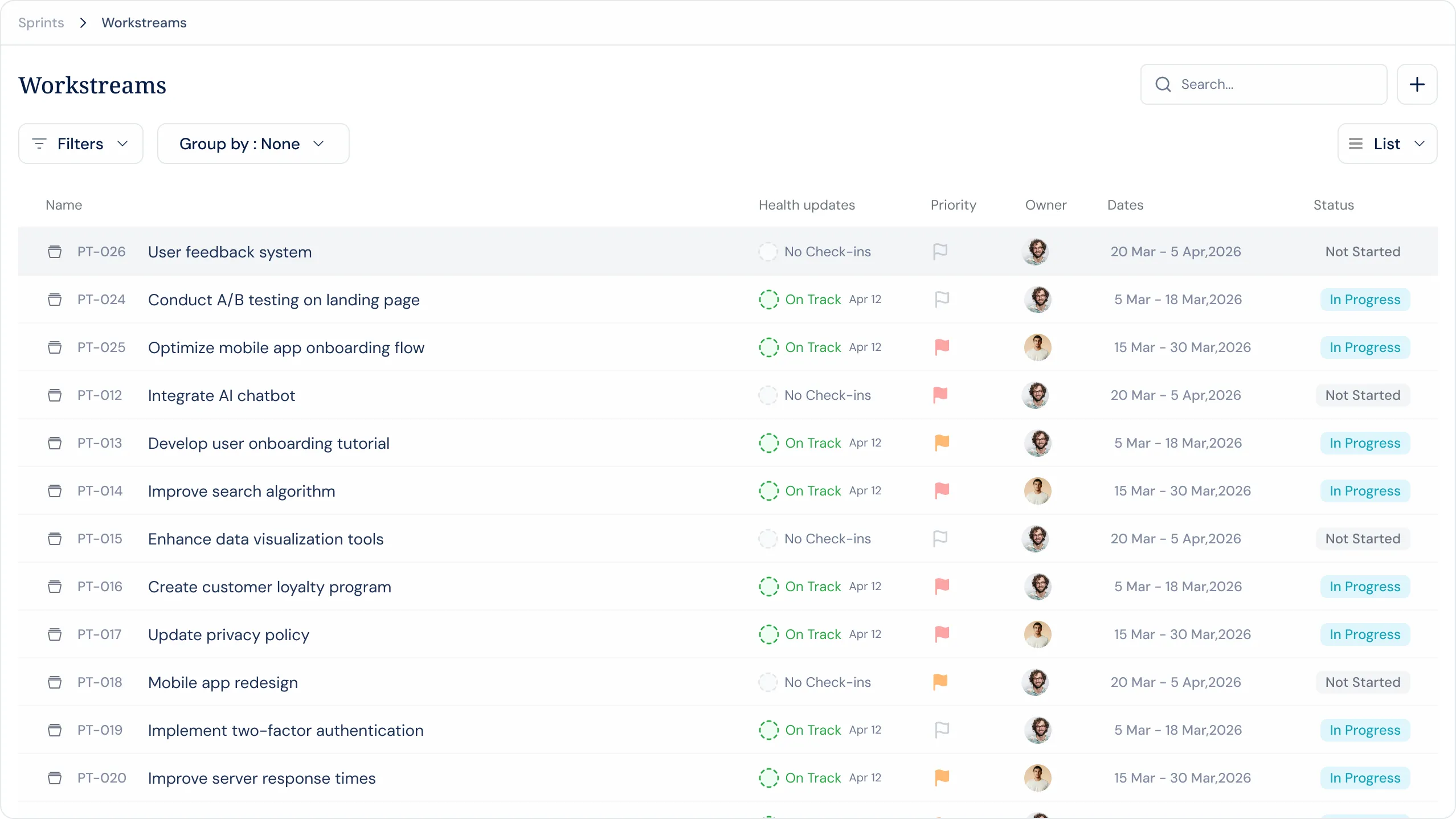Image resolution: width=1456 pixels, height=819 pixels.
Task: Open "Update privacy policy" workstream
Action: [x=228, y=634]
